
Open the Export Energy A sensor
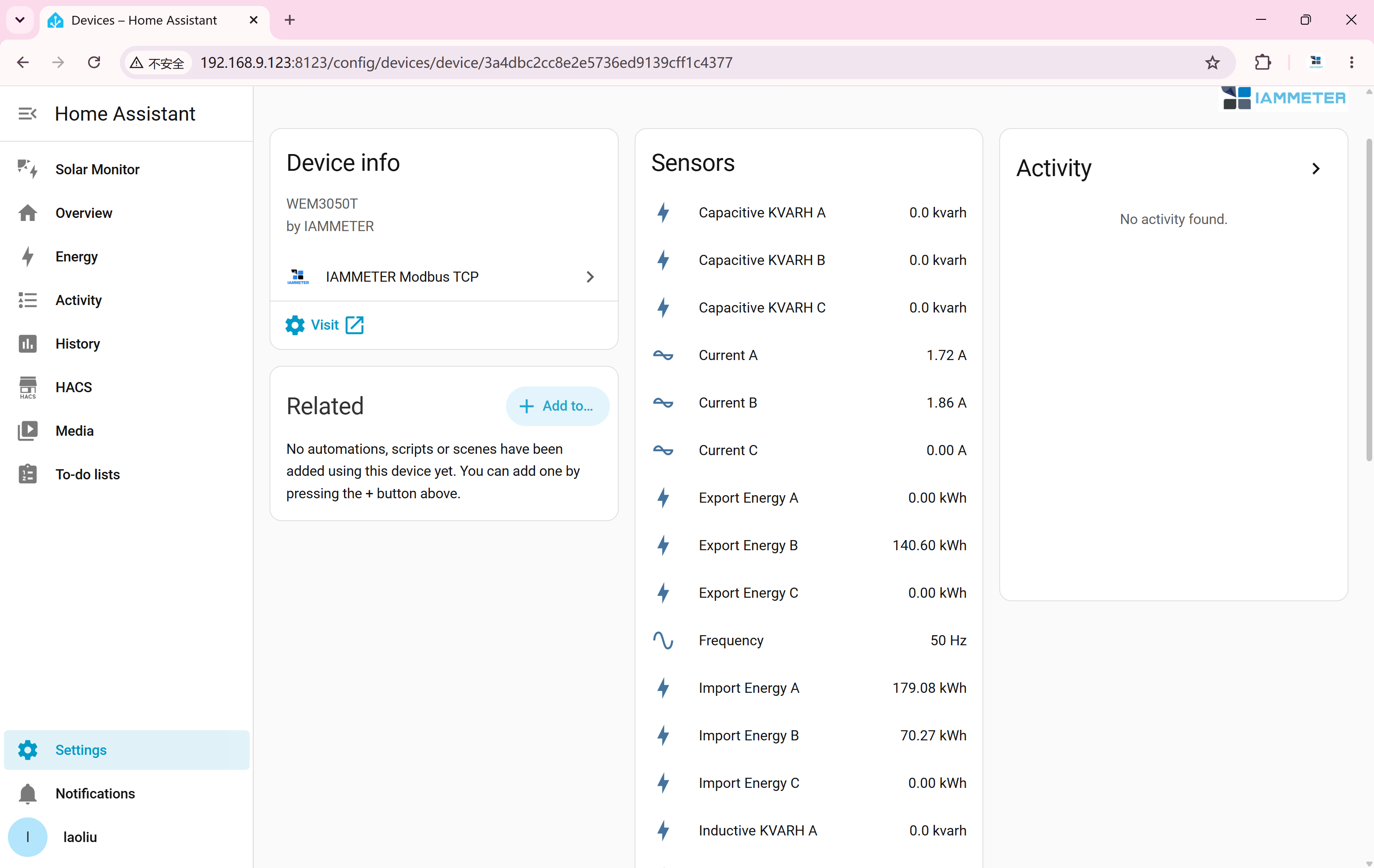coord(809,498)
